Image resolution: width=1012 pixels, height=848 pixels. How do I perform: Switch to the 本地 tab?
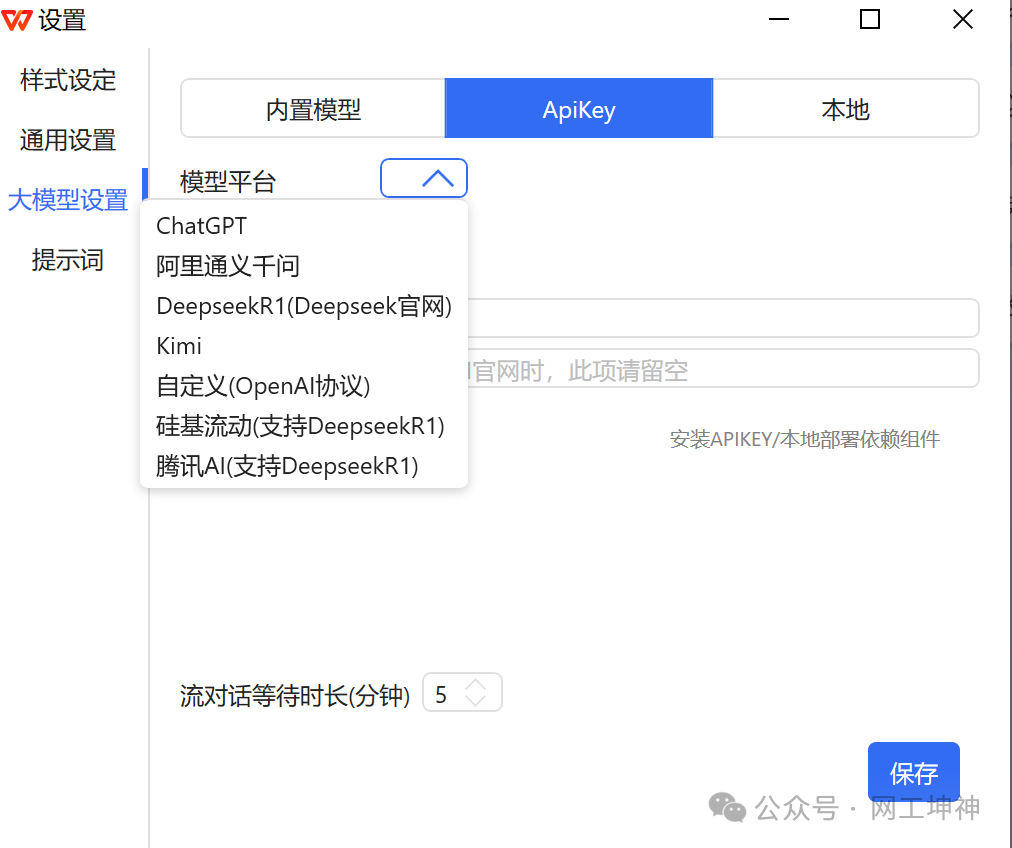click(x=845, y=109)
